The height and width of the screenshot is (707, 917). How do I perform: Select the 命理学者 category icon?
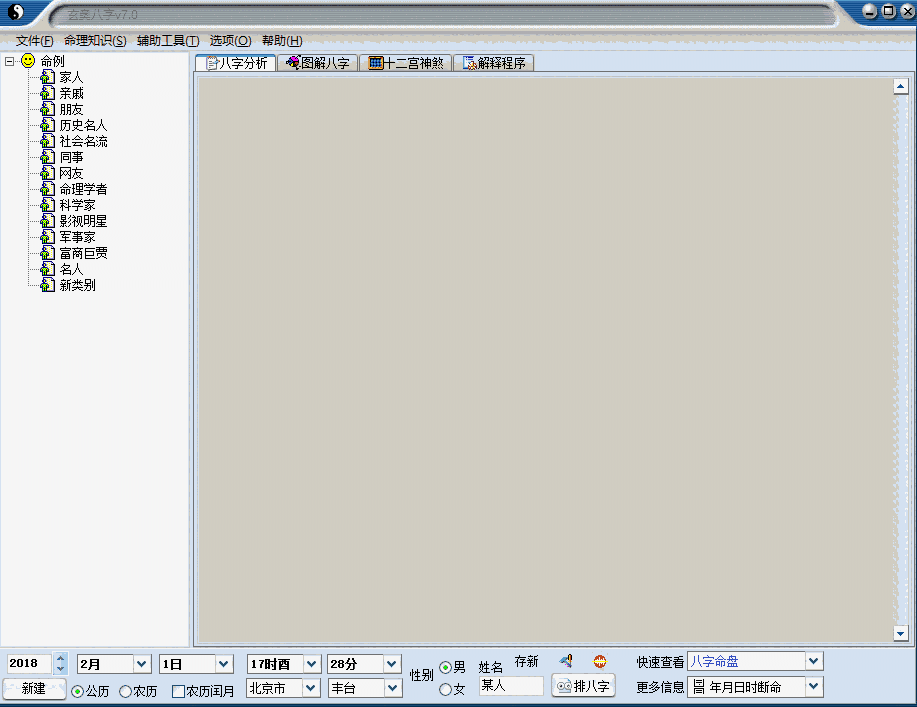click(47, 188)
